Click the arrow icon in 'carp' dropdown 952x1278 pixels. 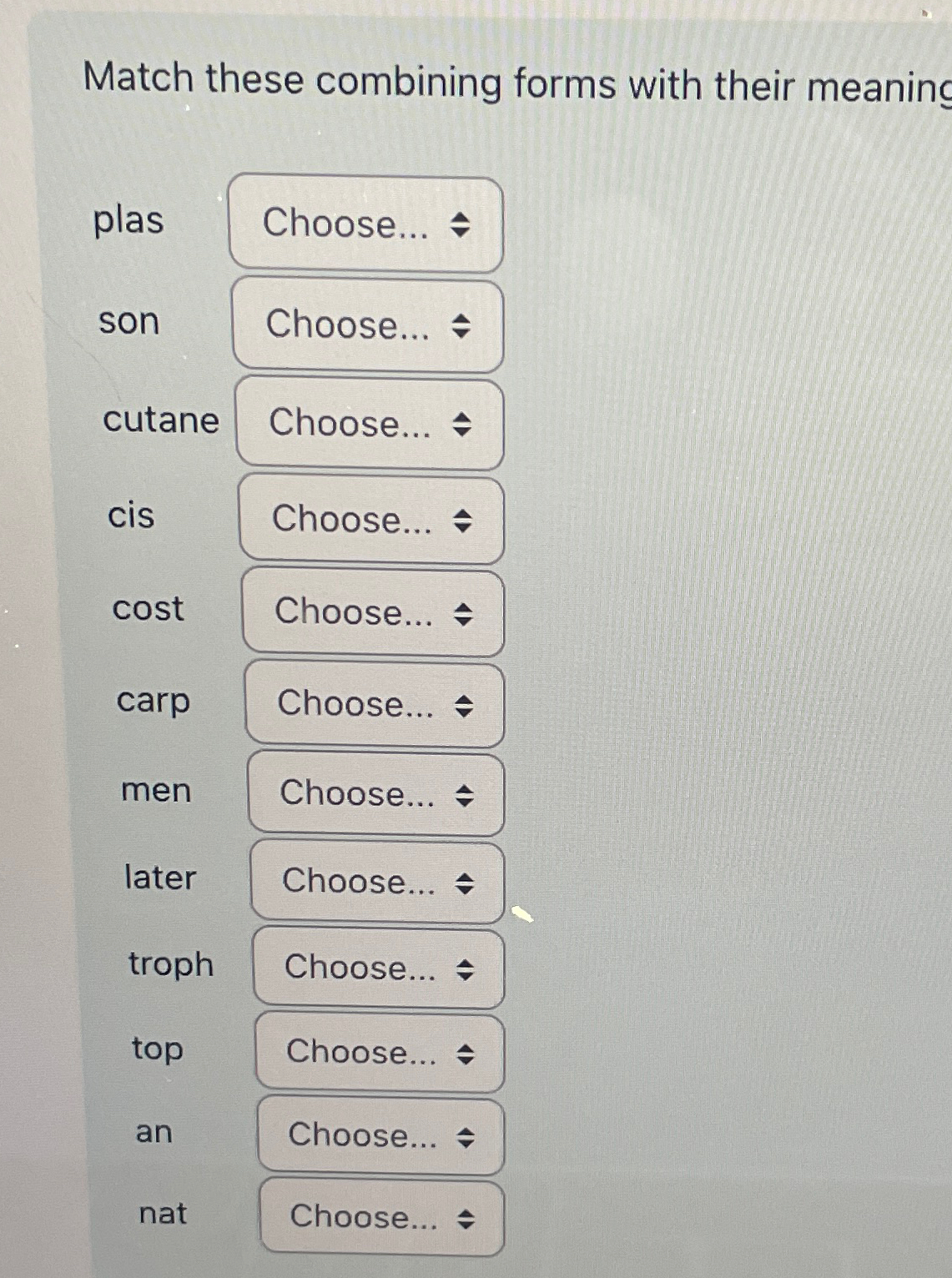(464, 706)
